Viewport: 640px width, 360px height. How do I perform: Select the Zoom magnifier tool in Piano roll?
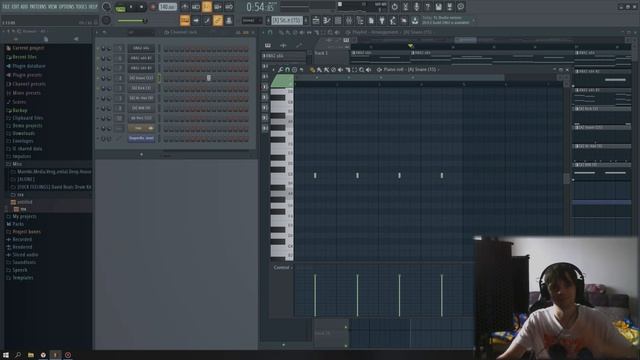point(362,70)
